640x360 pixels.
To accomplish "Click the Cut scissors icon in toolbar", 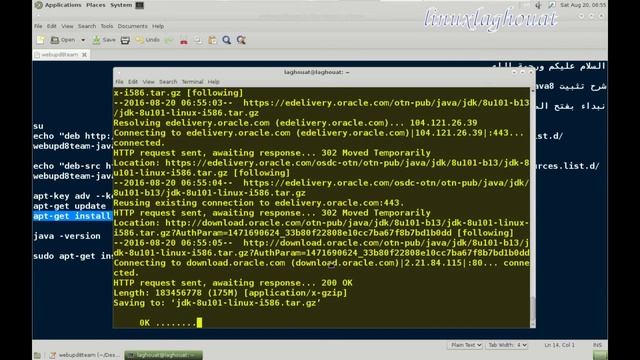I will point(184,40).
